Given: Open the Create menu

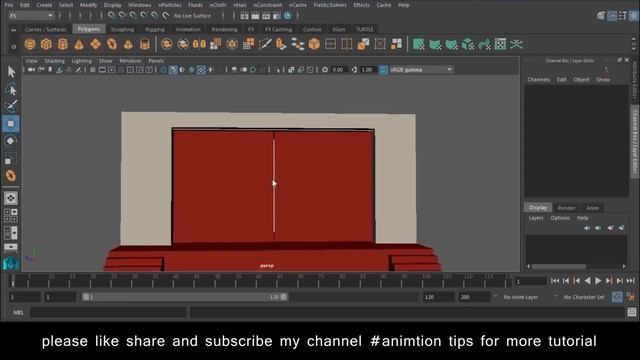Looking at the screenshot, I should [x=44, y=5].
